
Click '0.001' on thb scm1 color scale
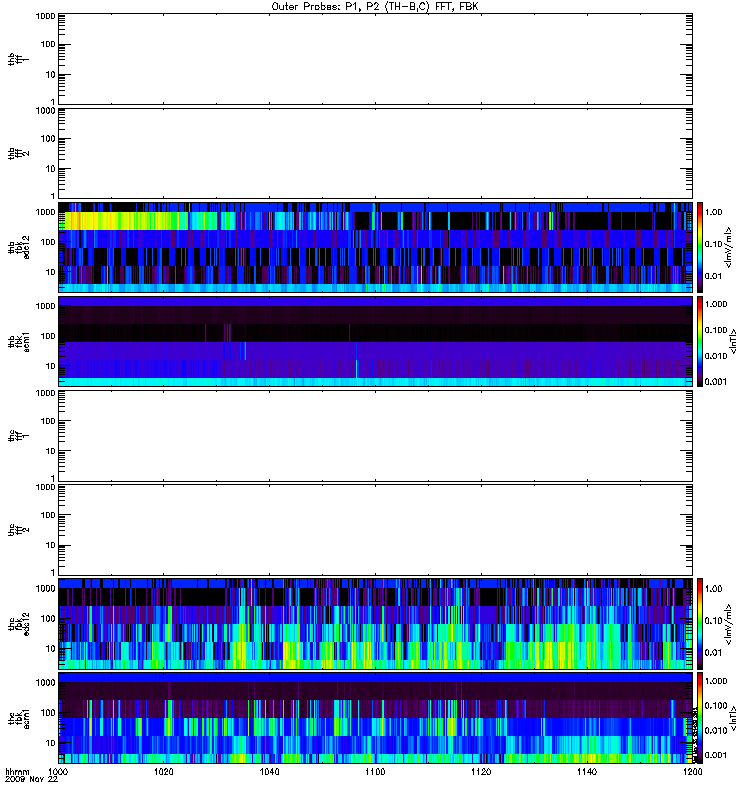click(x=716, y=382)
